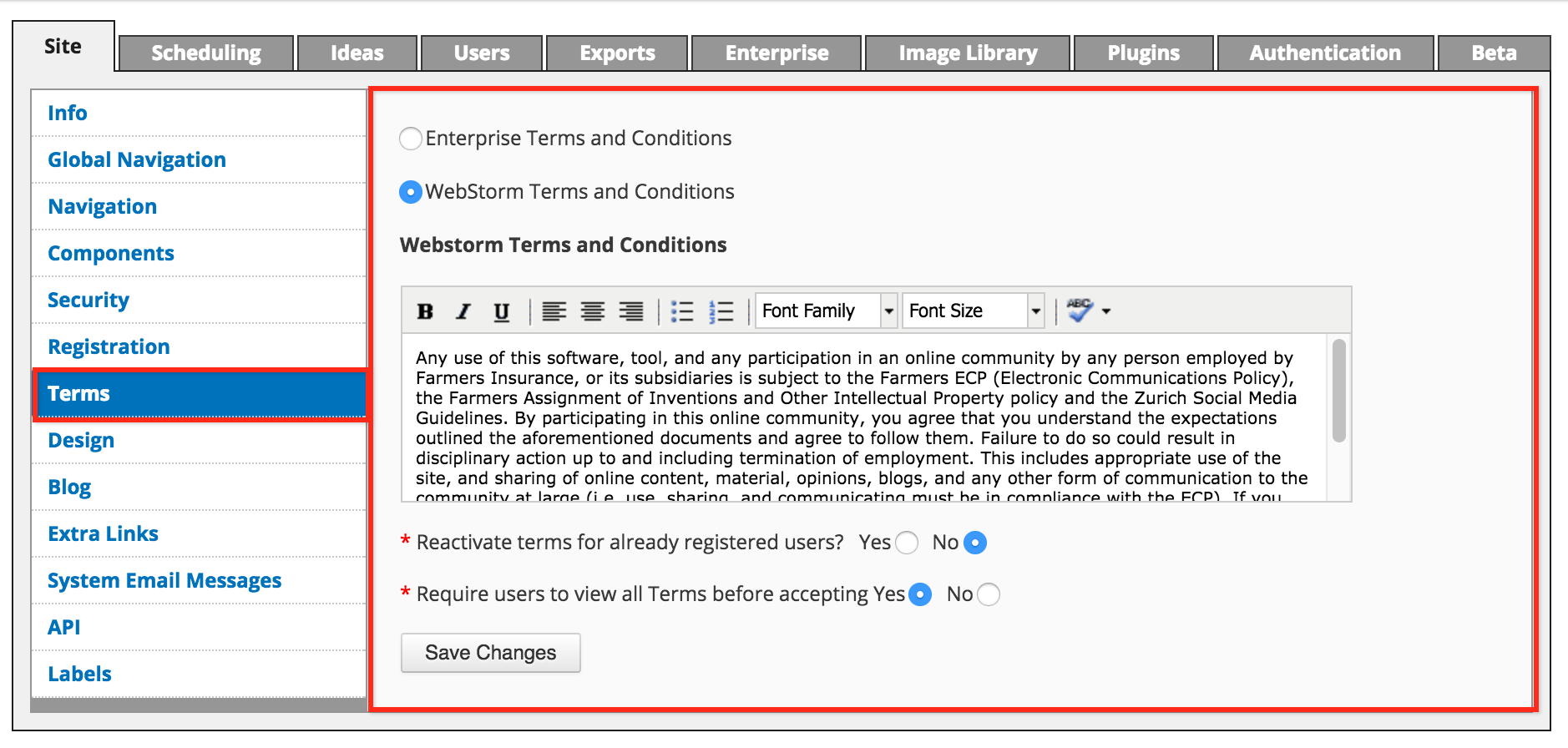Image resolution: width=1568 pixels, height=748 pixels.
Task: Align text right in the editor
Action: pyautogui.click(x=631, y=311)
